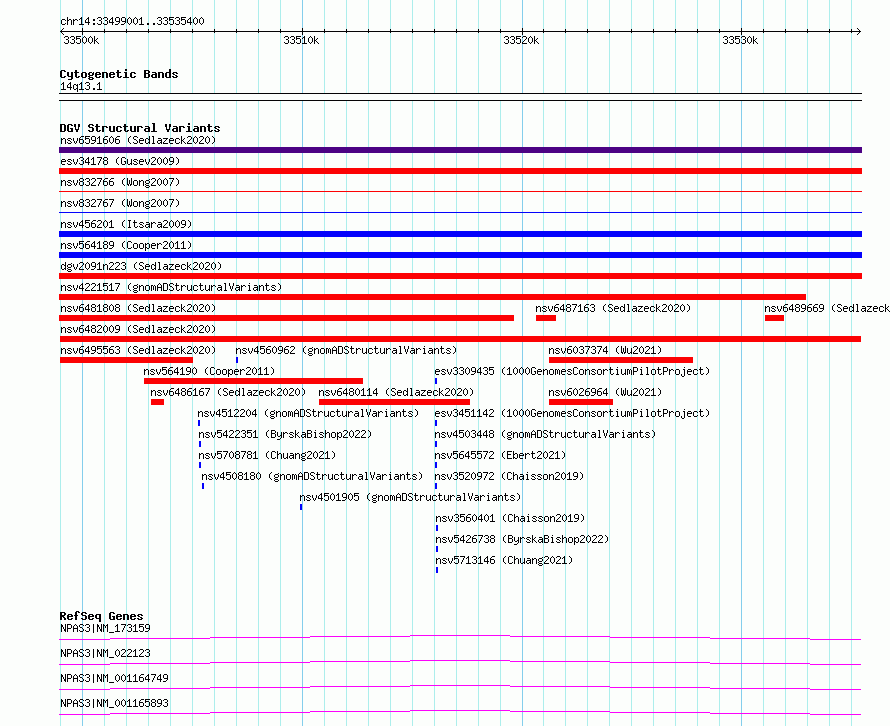Click the 33520k ruler label
This screenshot has width=890, height=726.
click(x=521, y=40)
